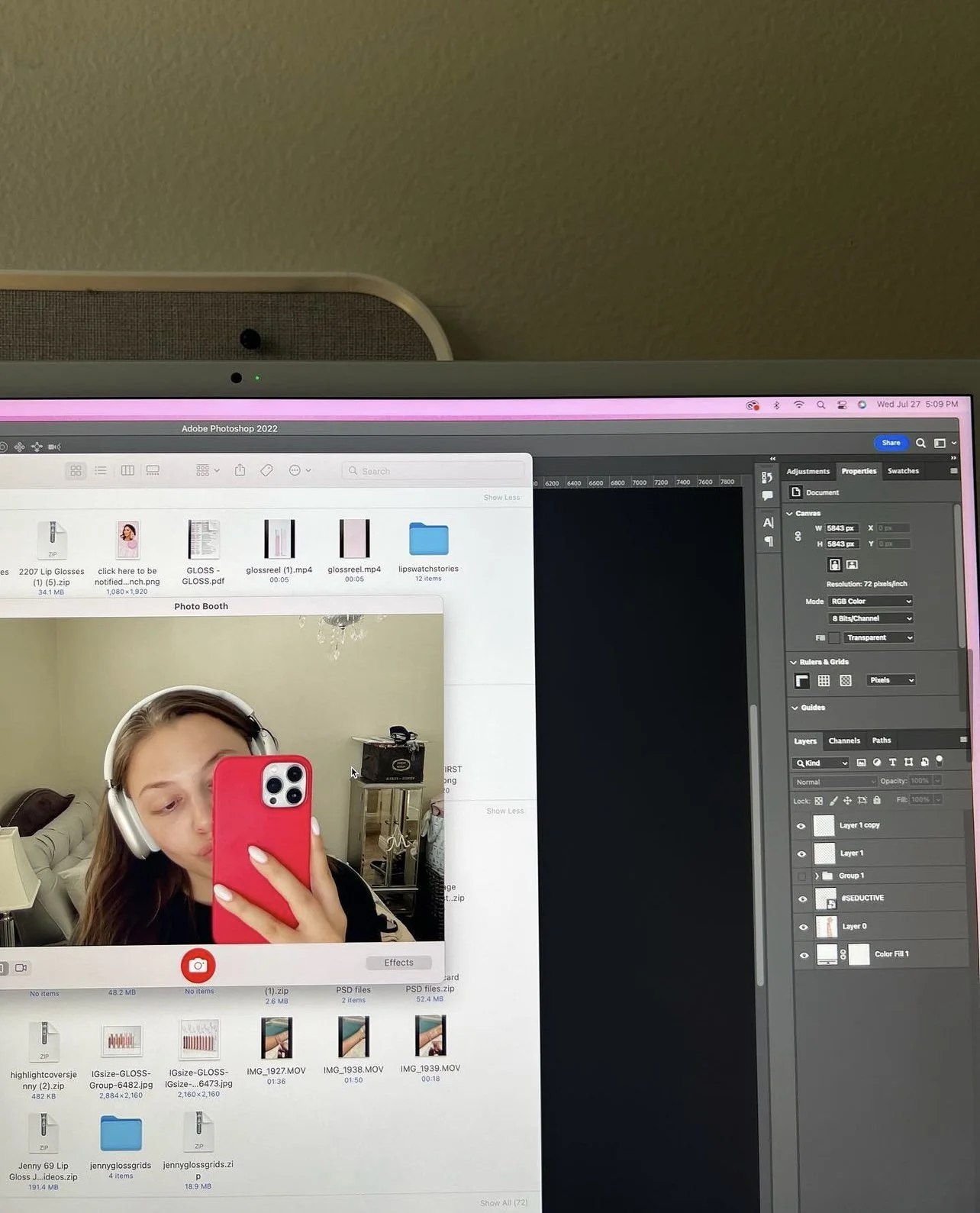The width and height of the screenshot is (980, 1213).
Task: Click lock position icon in Layers
Action: coord(847,801)
